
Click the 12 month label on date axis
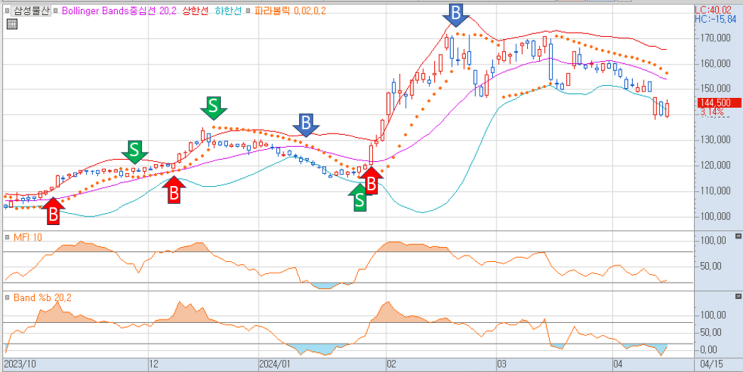point(154,364)
